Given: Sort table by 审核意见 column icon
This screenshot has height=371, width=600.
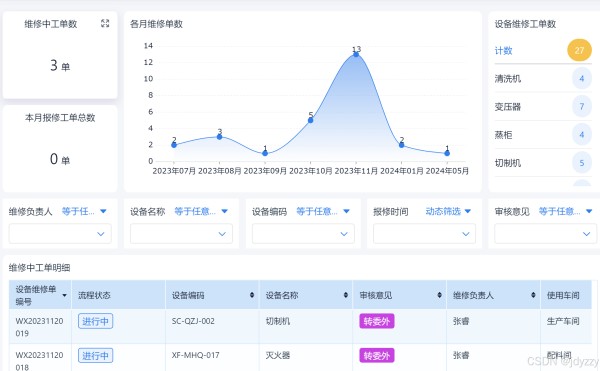Looking at the screenshot, I should pos(439,295).
